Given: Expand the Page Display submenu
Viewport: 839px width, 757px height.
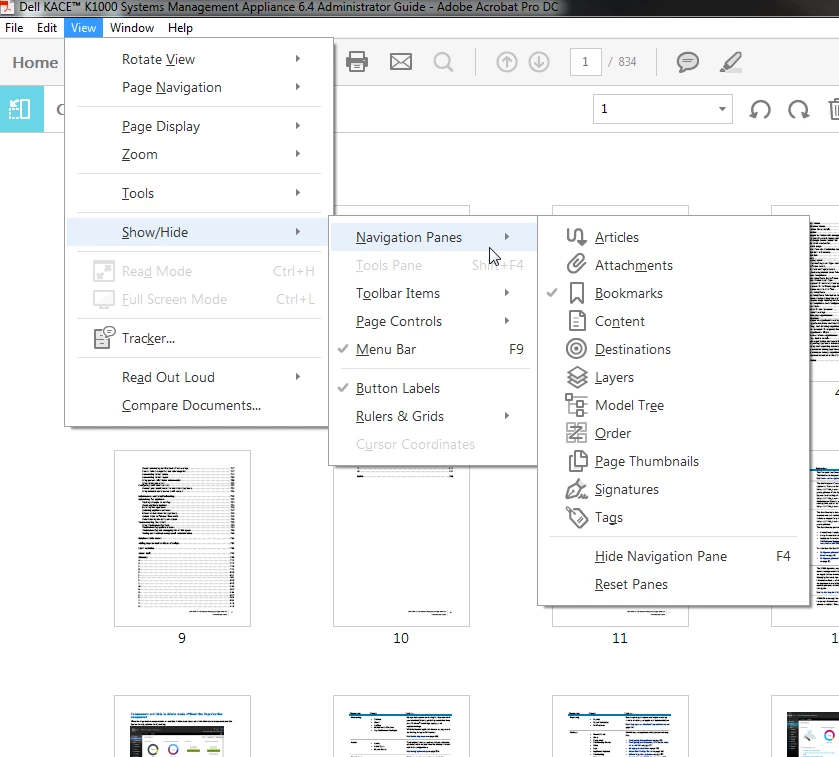Looking at the screenshot, I should point(197,126).
